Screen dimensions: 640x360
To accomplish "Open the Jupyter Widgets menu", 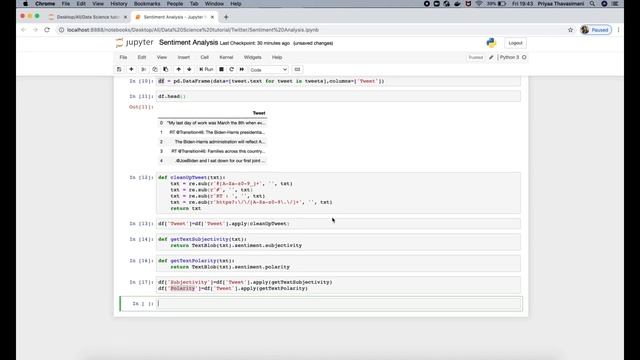I will tap(252, 57).
